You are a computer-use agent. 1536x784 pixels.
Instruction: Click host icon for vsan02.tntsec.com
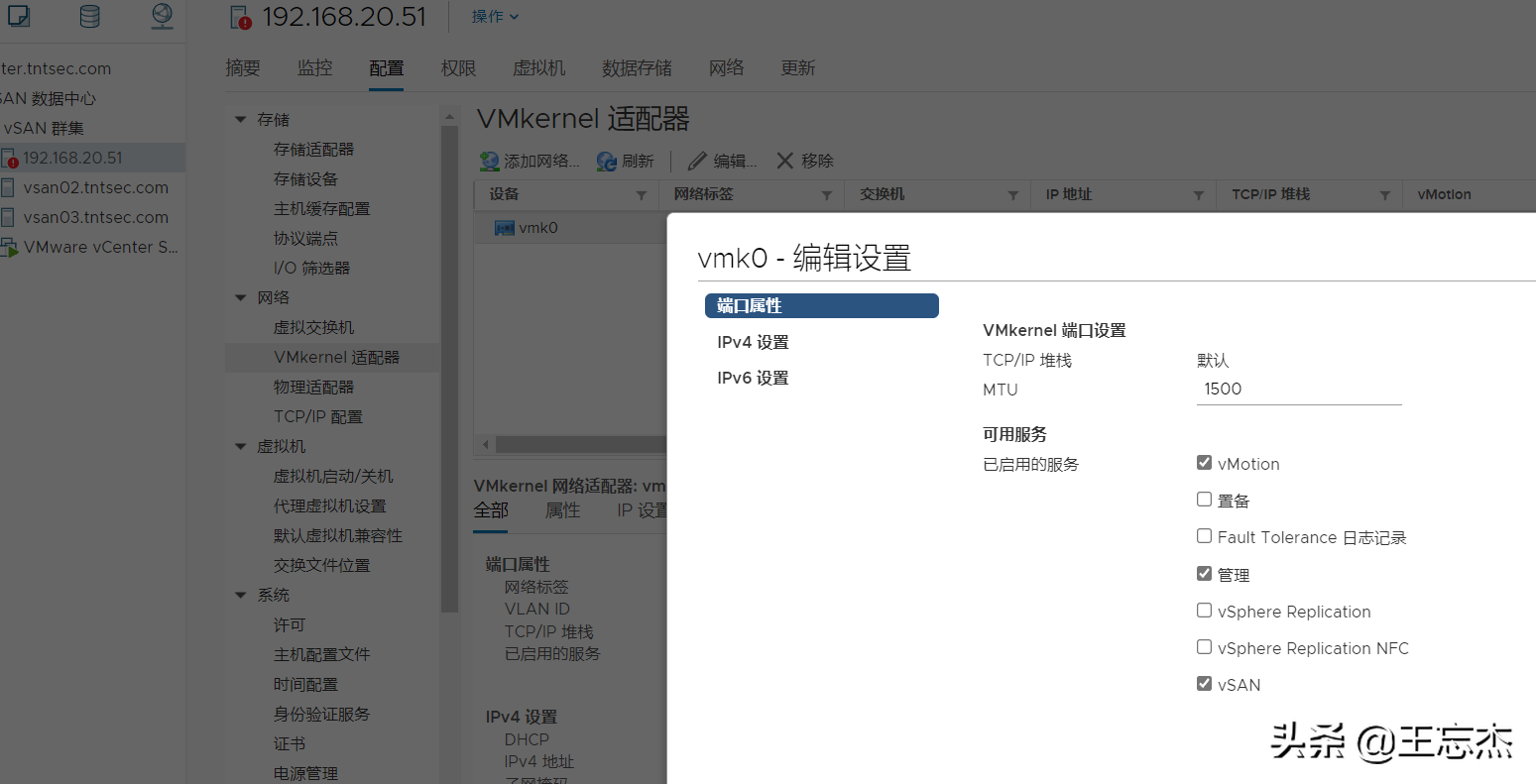pos(8,187)
